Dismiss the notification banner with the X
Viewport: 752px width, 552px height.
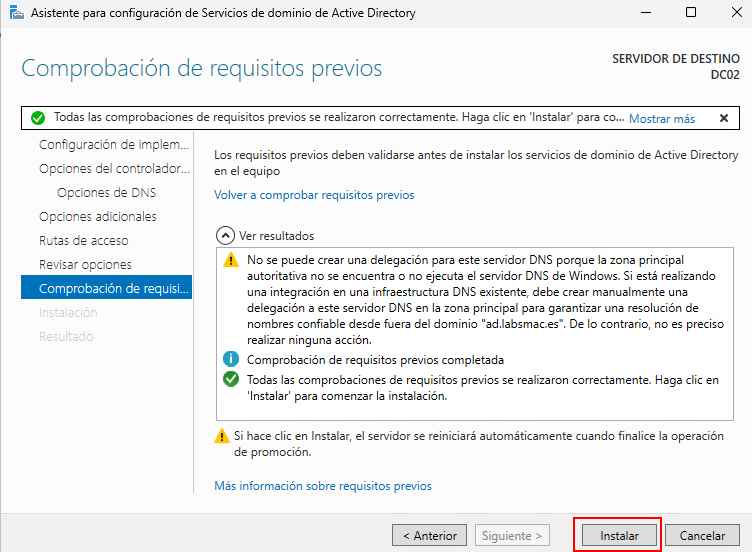[x=724, y=118]
